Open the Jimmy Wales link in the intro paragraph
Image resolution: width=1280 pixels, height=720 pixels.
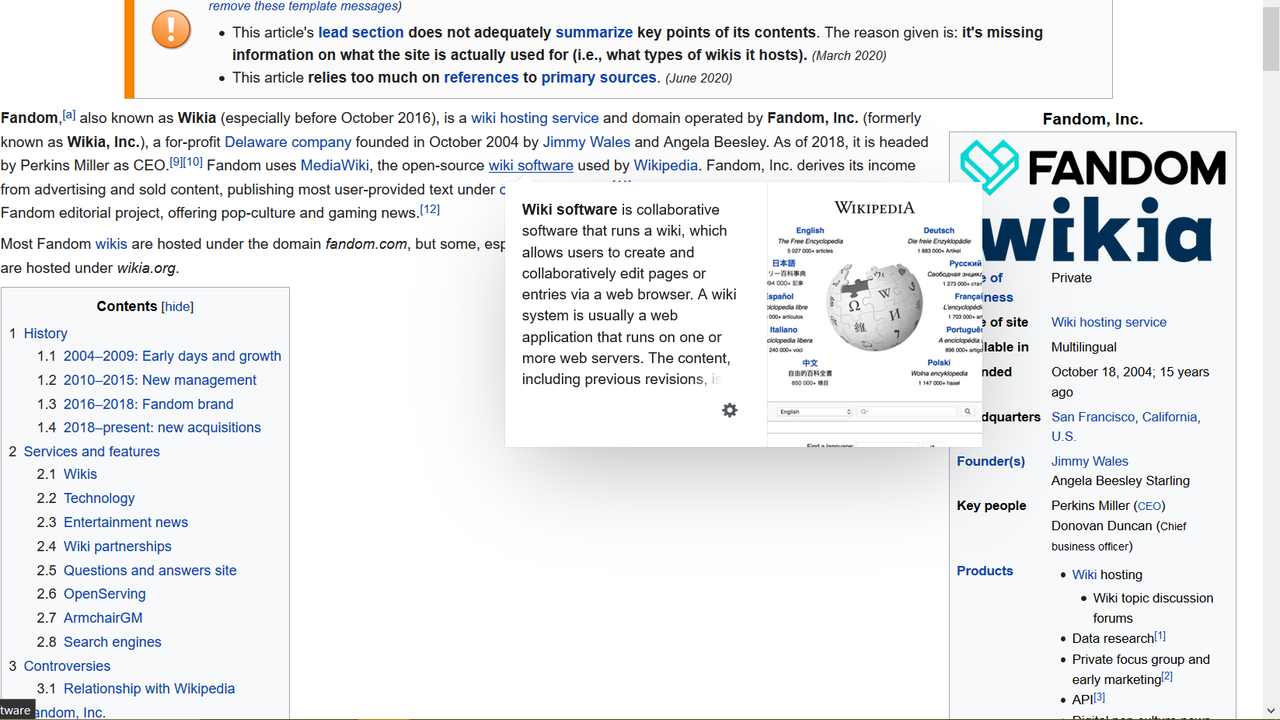(x=586, y=142)
